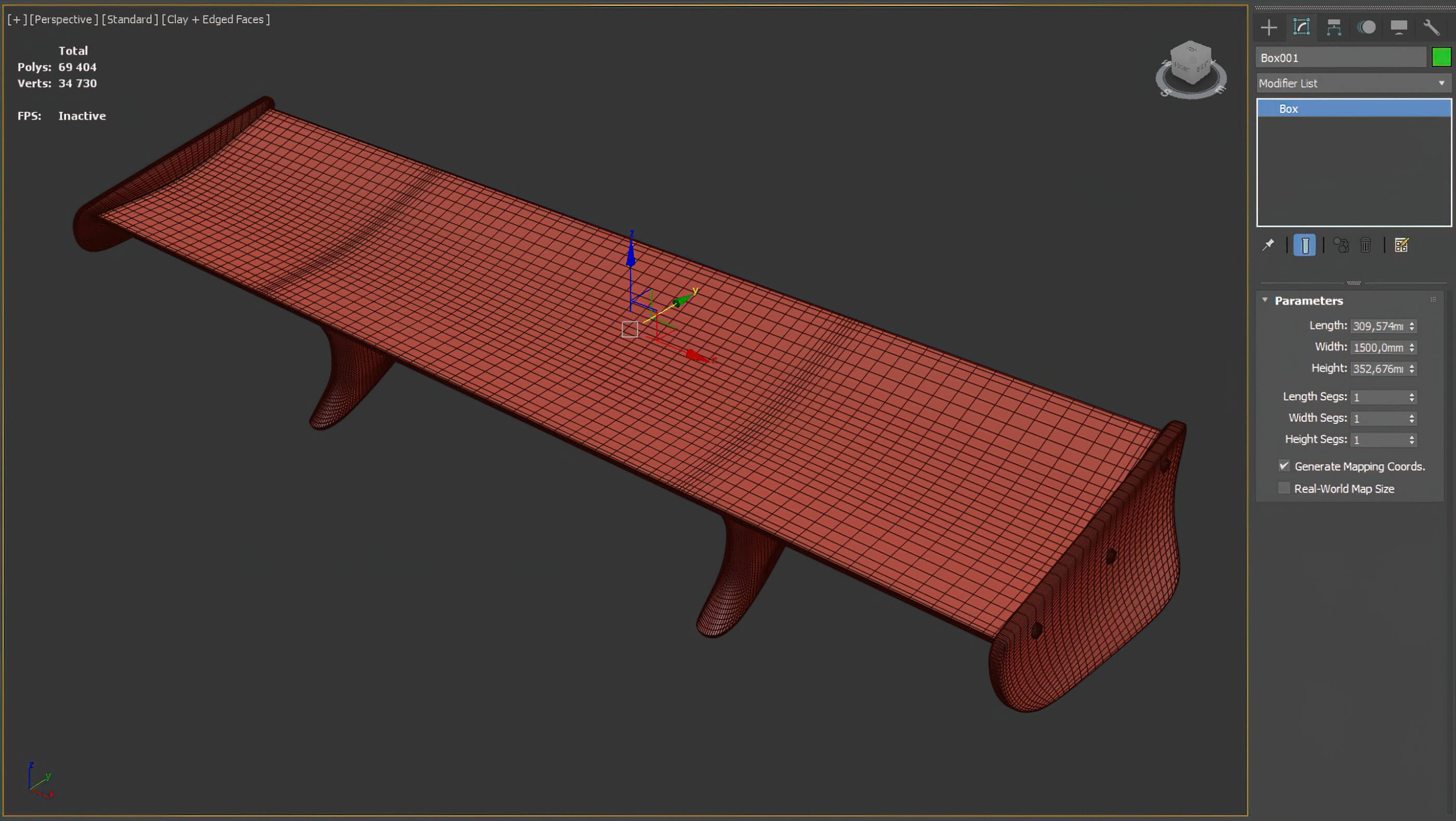Open the Hierarchy panel tab

tap(1334, 27)
